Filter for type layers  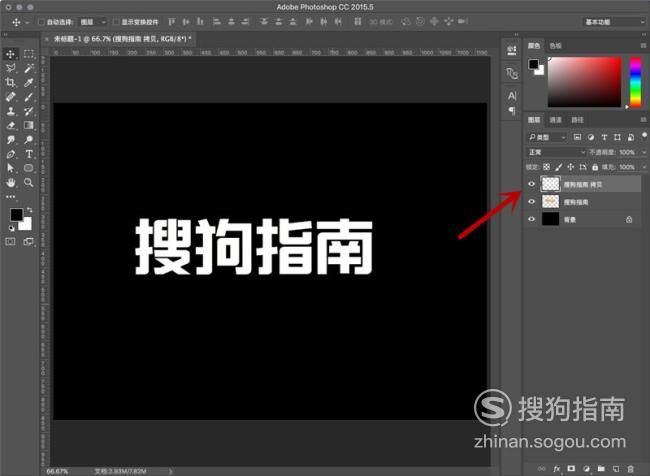tap(604, 137)
